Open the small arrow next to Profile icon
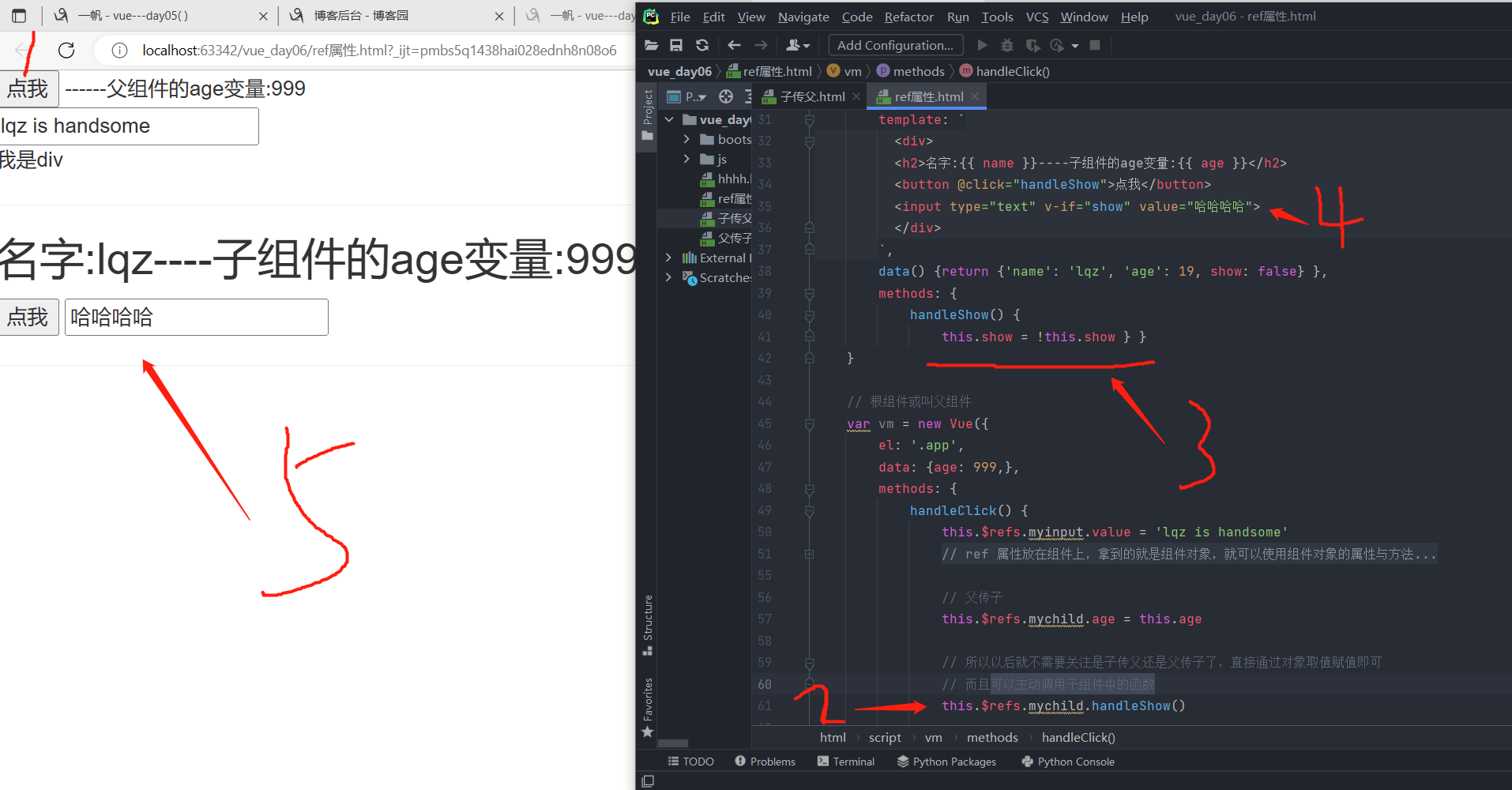1512x790 pixels. pos(1075,46)
